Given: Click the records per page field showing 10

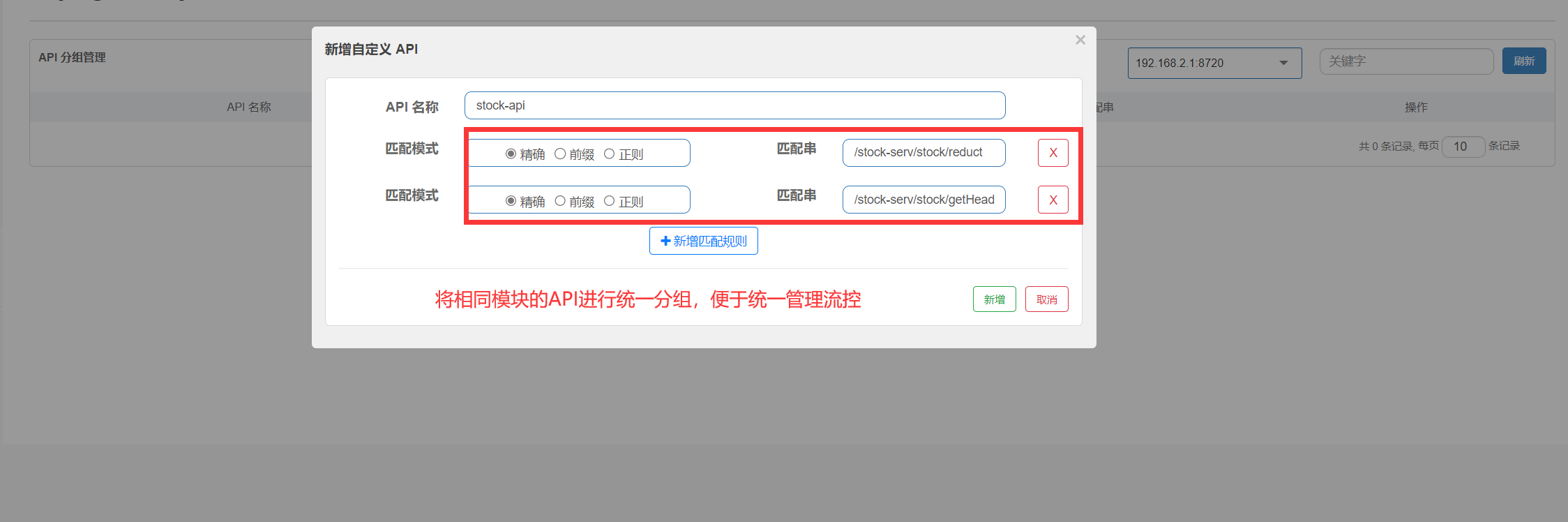Looking at the screenshot, I should point(1463,147).
